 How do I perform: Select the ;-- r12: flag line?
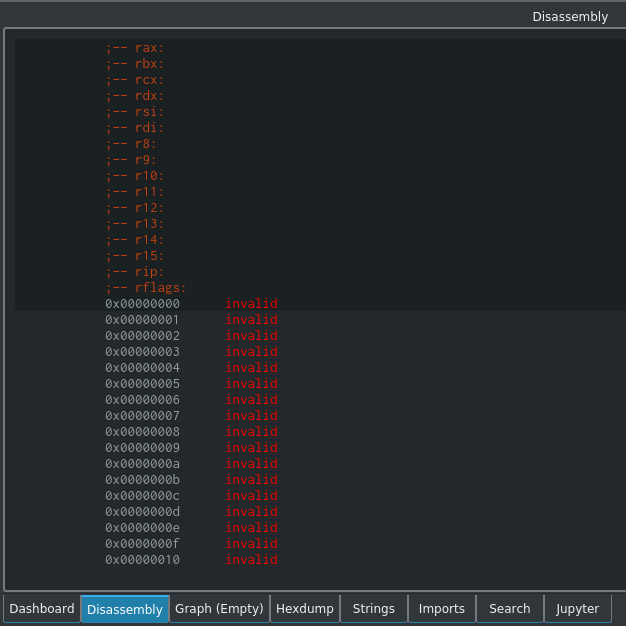(135, 208)
